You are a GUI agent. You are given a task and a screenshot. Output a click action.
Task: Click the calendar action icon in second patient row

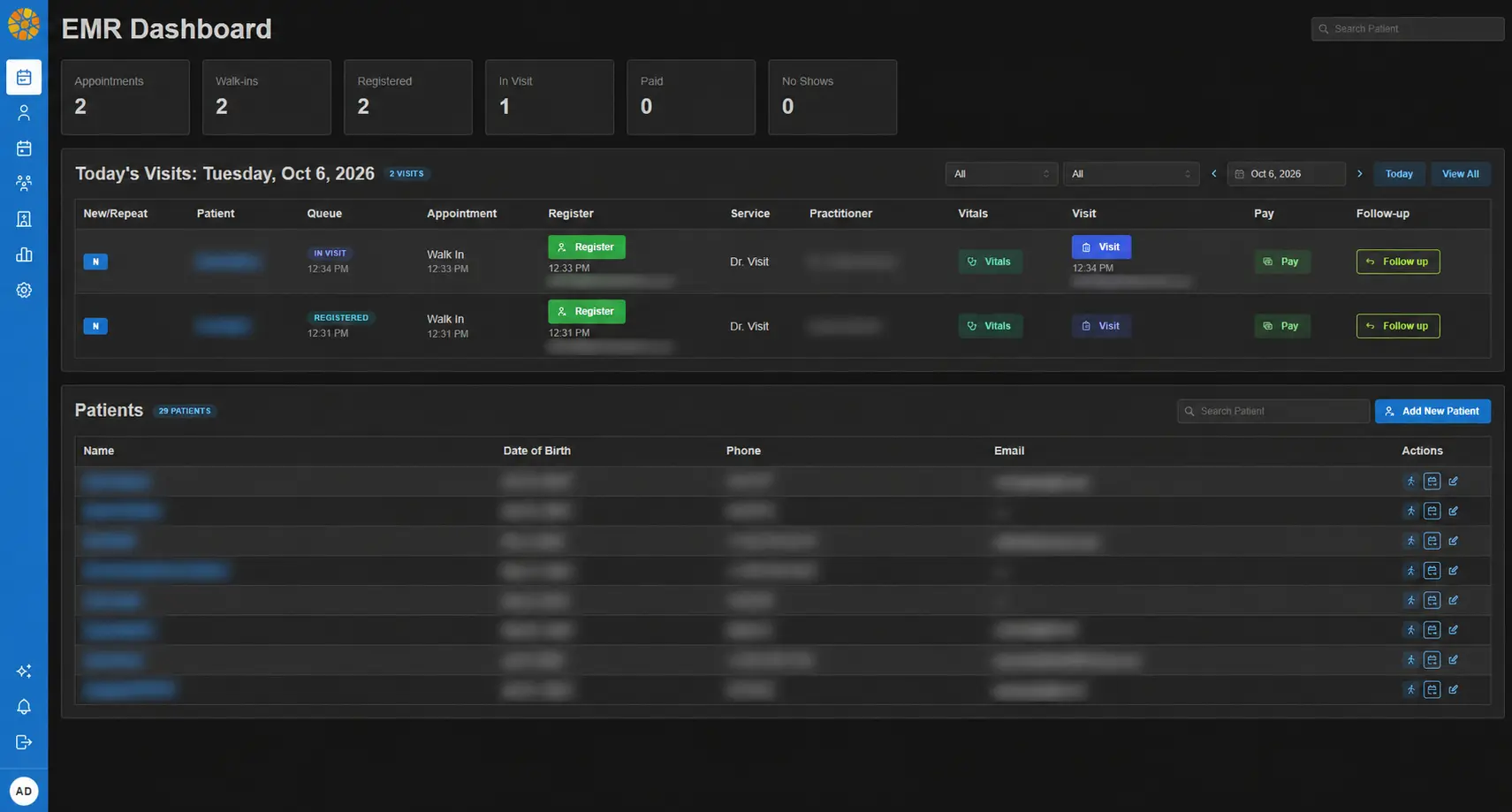click(x=1432, y=512)
